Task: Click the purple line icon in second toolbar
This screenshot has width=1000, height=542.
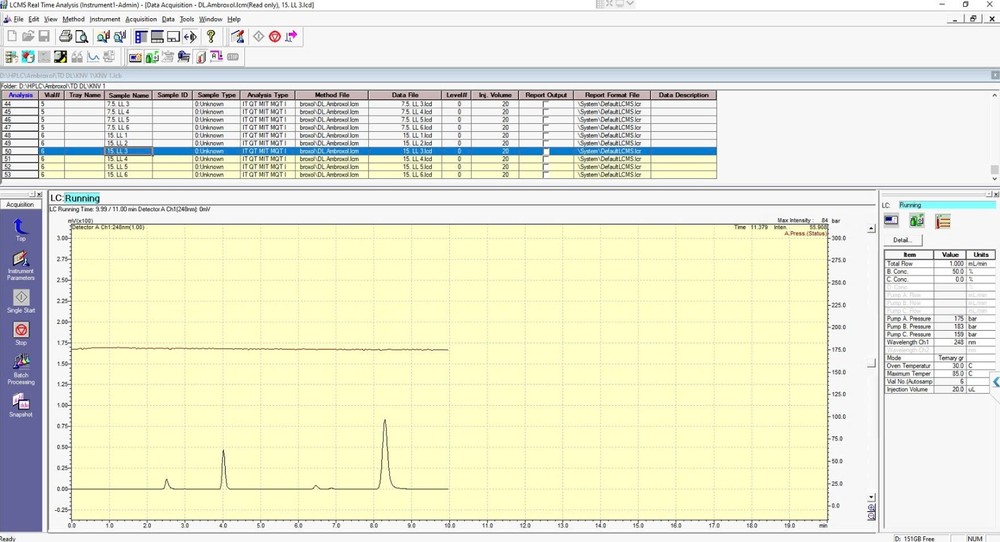Action: 217,57
